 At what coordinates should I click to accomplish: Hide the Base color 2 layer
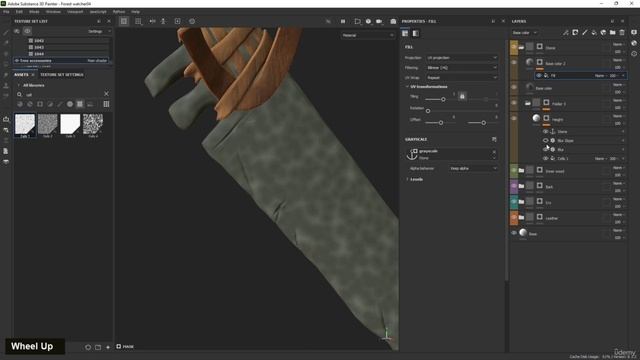514,63
